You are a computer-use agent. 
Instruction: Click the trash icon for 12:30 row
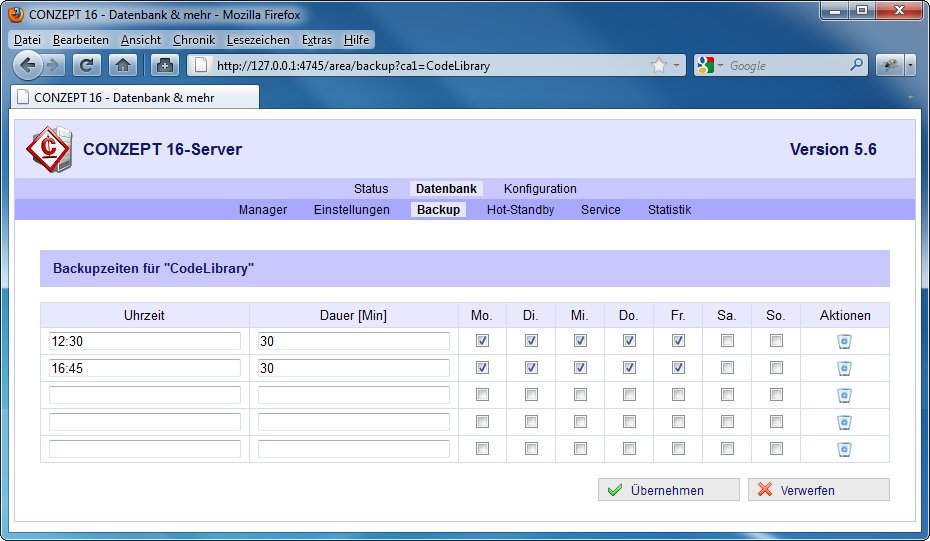(844, 341)
